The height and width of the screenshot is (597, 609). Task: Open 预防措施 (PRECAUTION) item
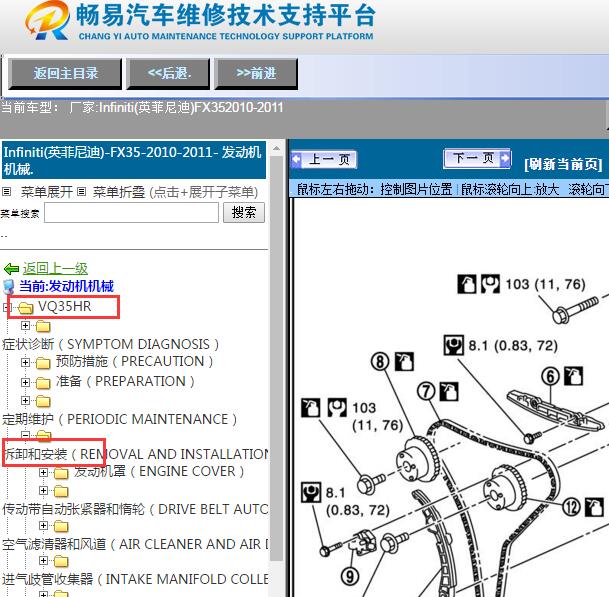tap(134, 361)
